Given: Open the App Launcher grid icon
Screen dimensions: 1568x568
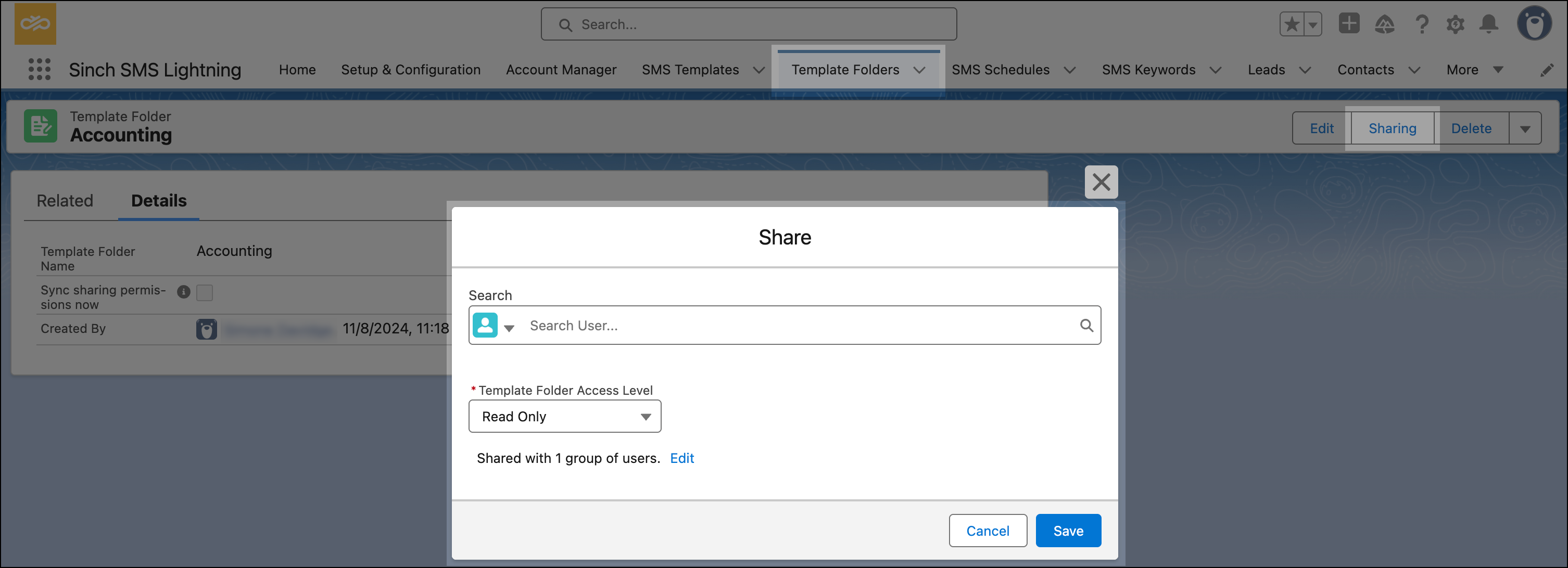Looking at the screenshot, I should click(40, 69).
